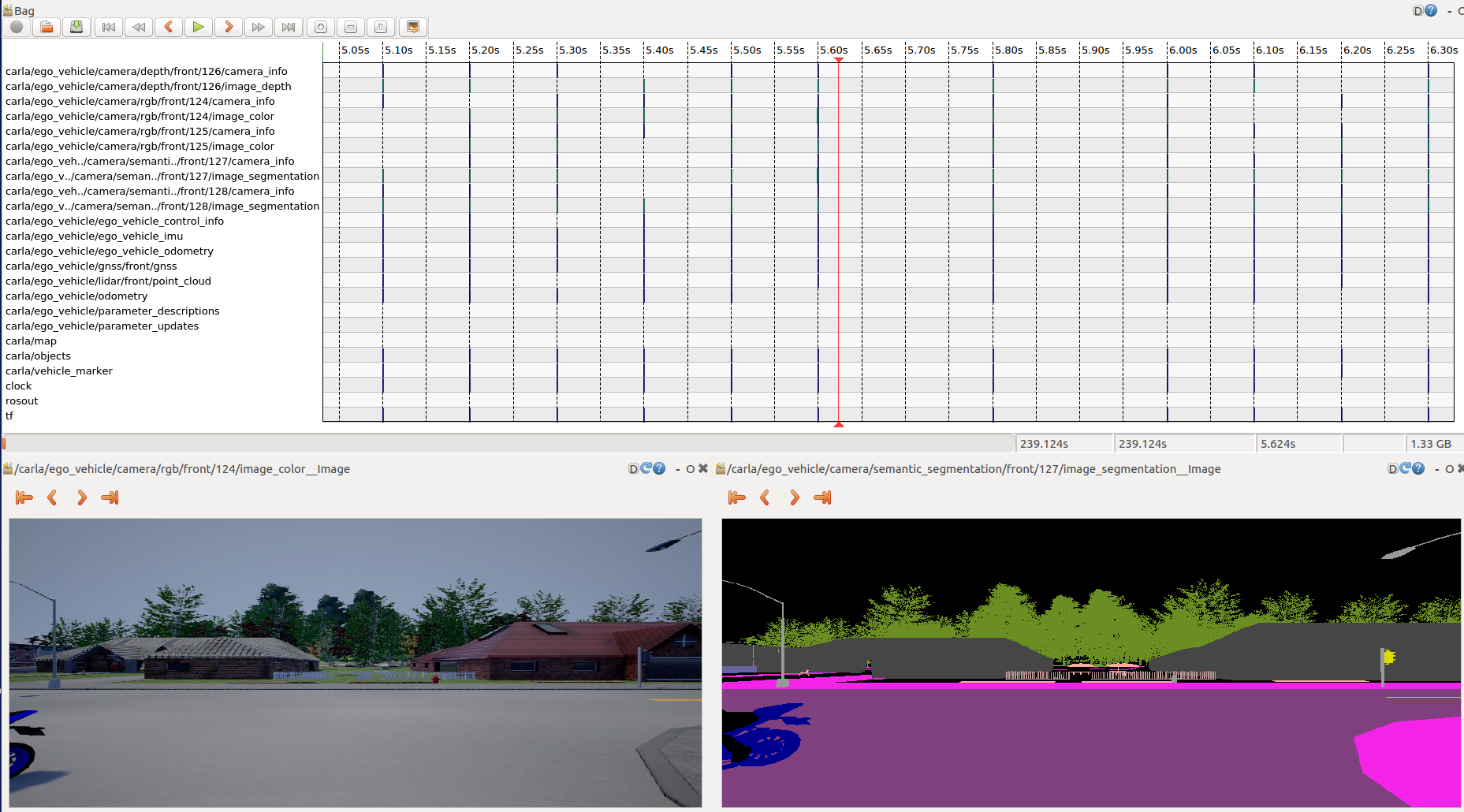
Task: Click the 1.33 GB file size status
Action: click(x=1431, y=444)
